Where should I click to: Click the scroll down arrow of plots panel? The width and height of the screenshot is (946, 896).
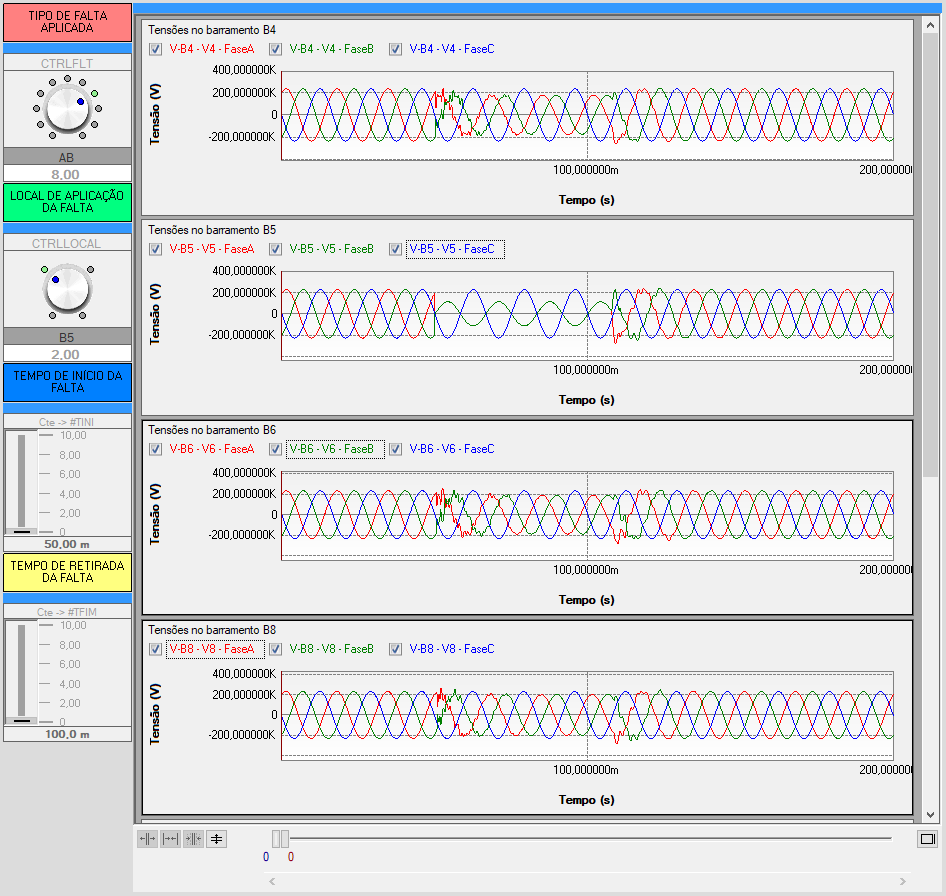pos(930,815)
